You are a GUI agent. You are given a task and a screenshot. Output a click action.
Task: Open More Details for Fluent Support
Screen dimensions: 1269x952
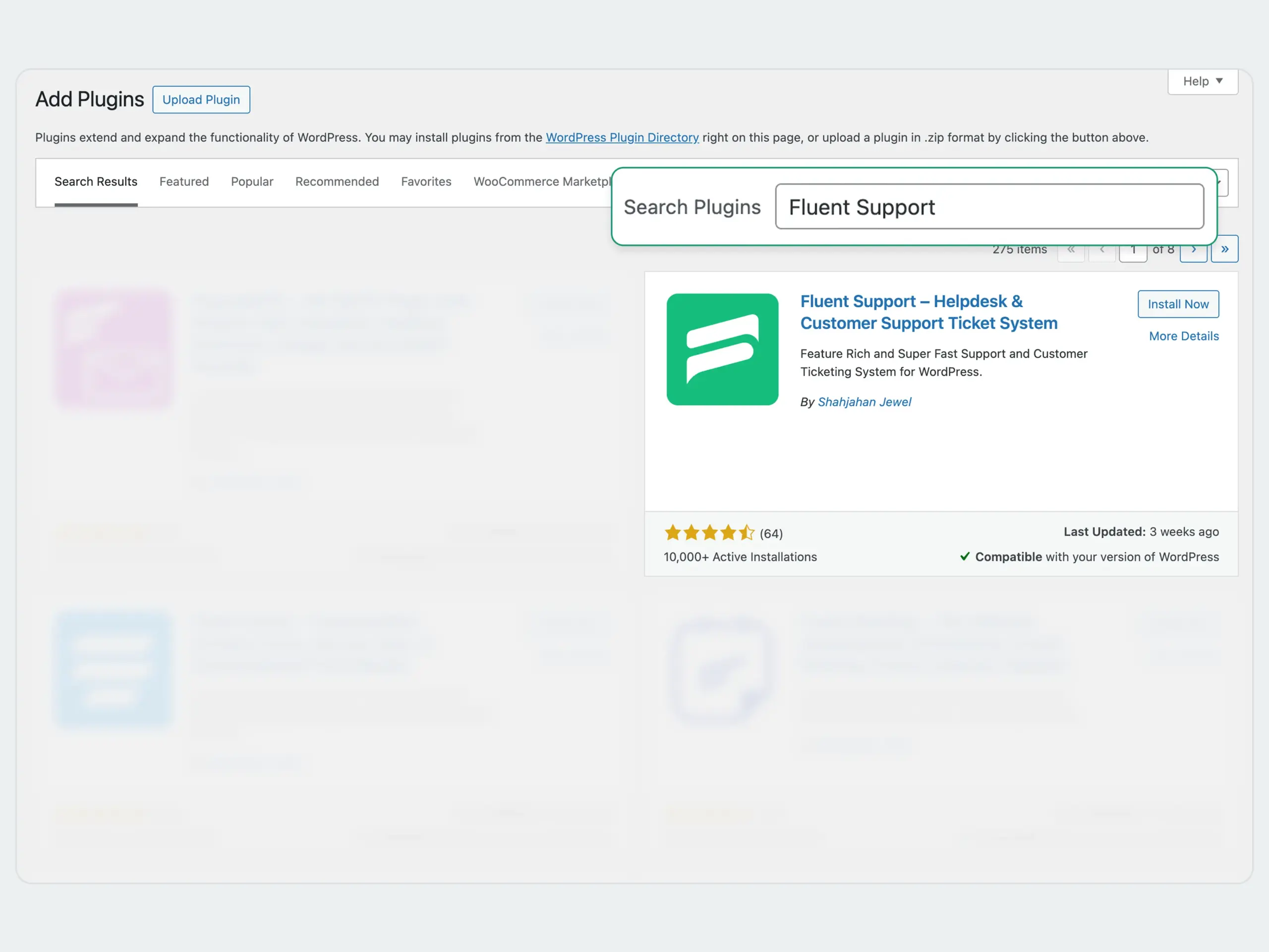tap(1184, 336)
